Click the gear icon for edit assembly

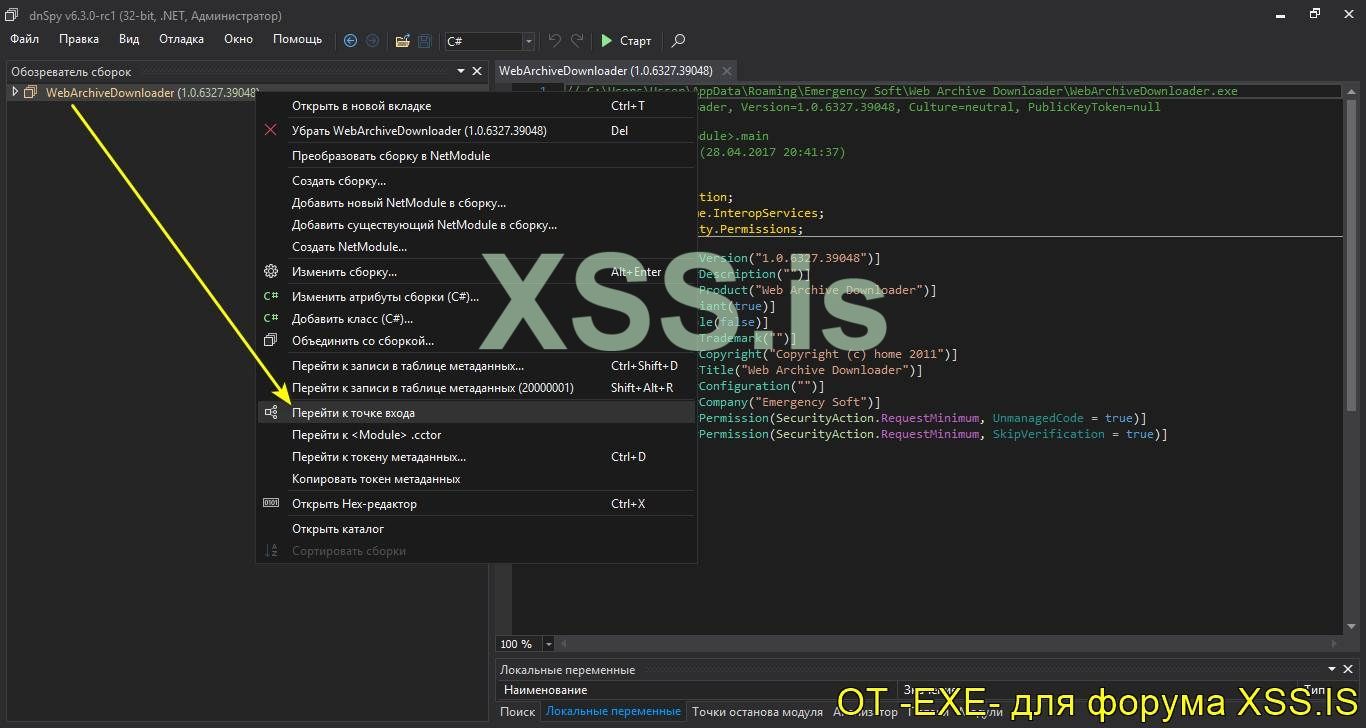point(270,272)
